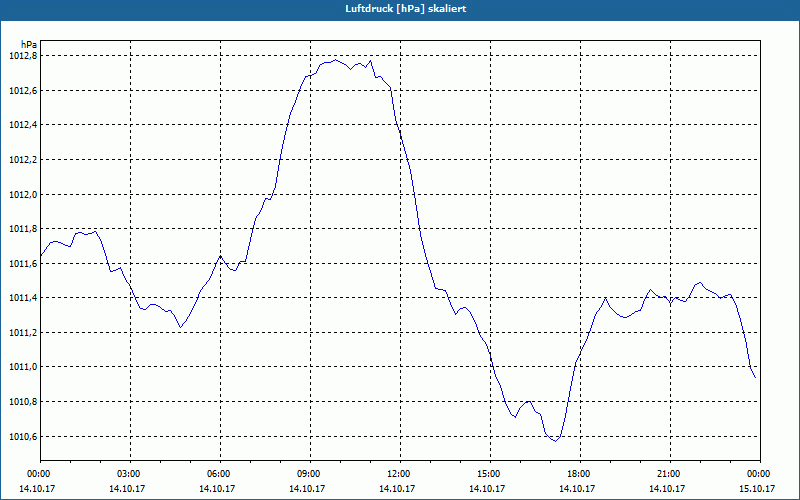Click the 15.10.17 date label
The height and width of the screenshot is (500, 800).
tap(757, 489)
